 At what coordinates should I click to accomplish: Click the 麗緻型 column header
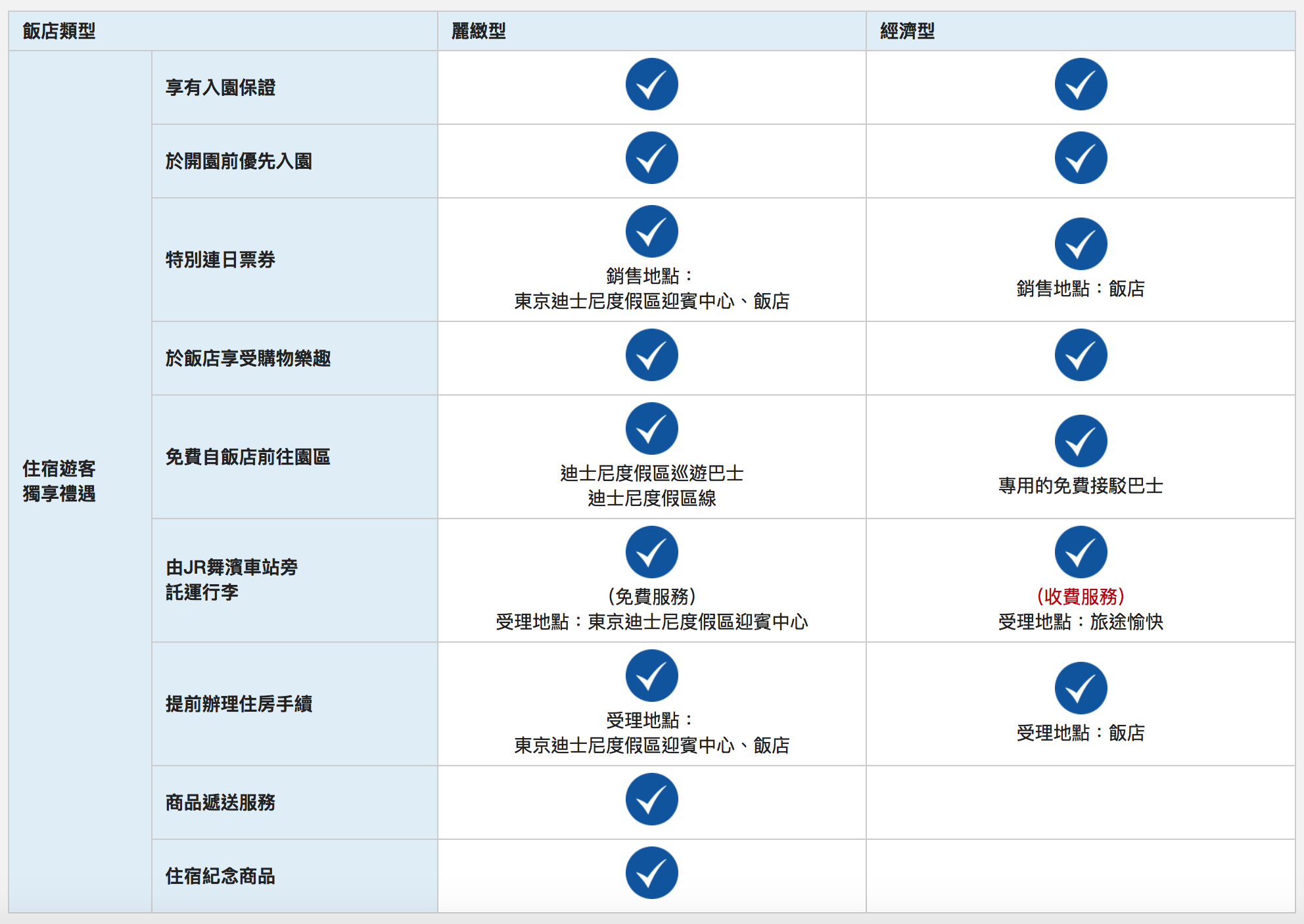(478, 31)
